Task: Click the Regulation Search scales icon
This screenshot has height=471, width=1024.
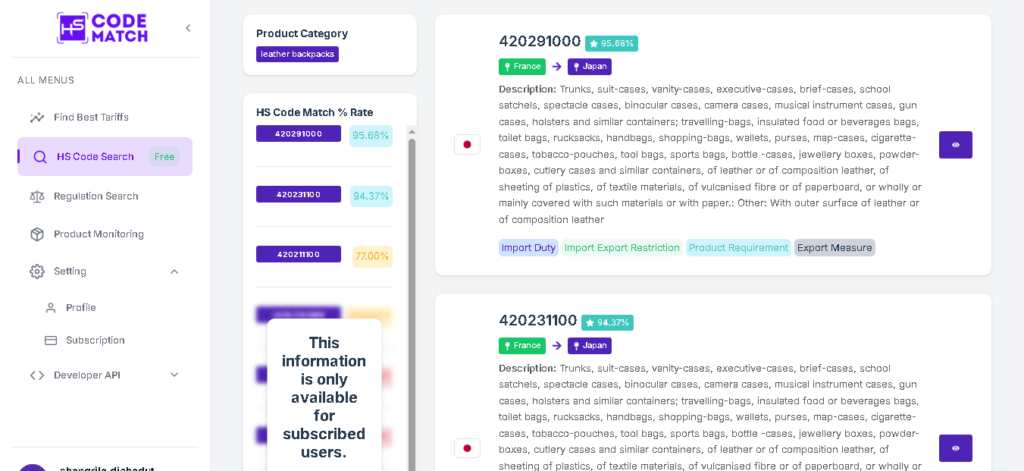Action: coord(37,196)
